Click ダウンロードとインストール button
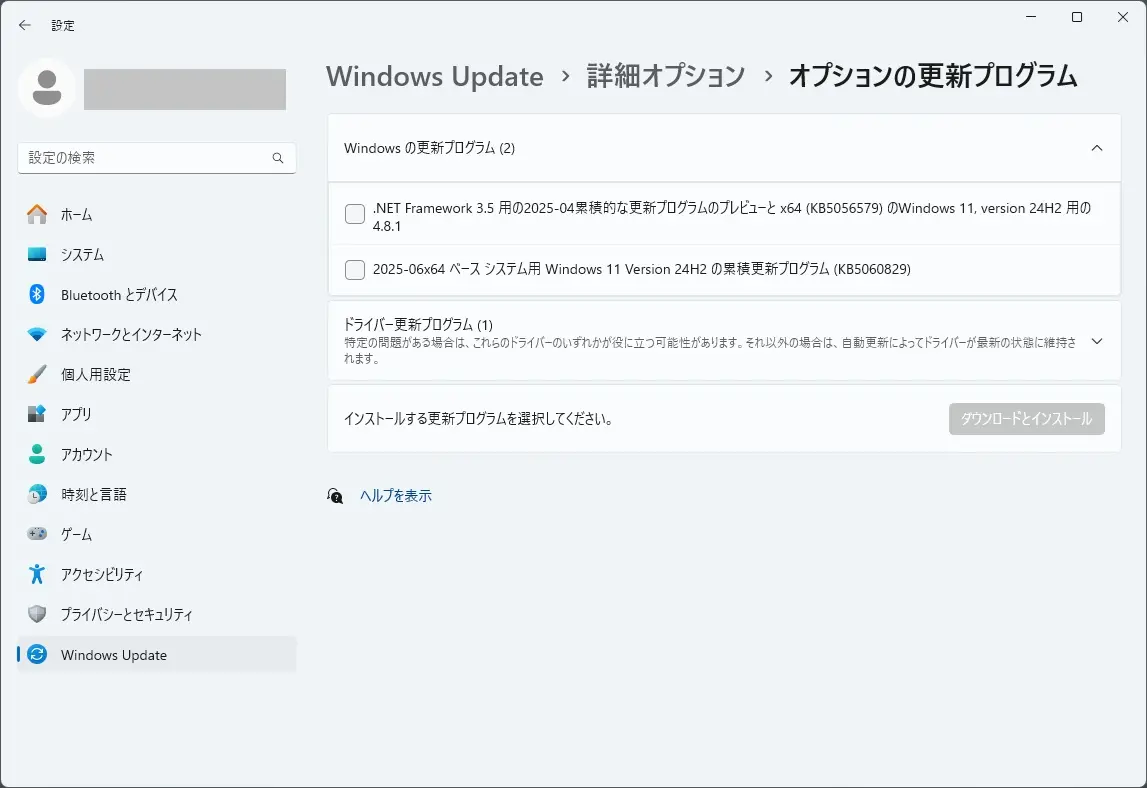The height and width of the screenshot is (788, 1147). coord(1026,419)
